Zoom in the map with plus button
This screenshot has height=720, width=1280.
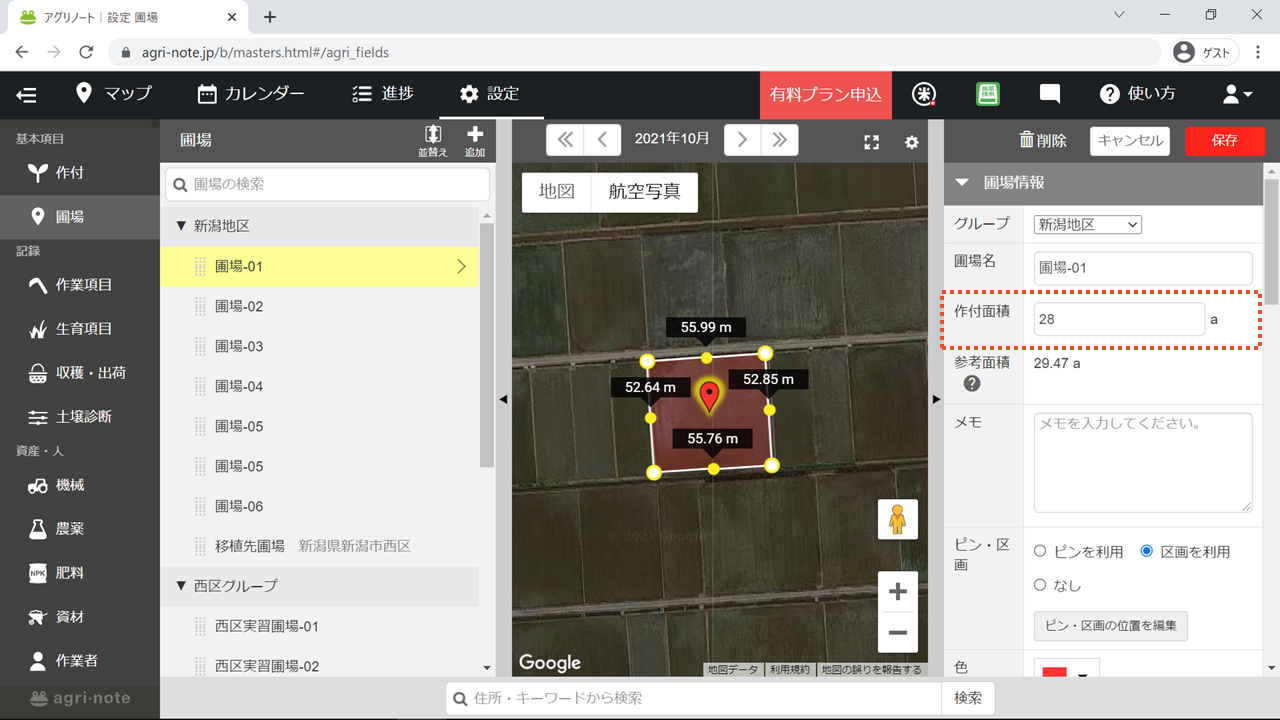click(x=897, y=592)
